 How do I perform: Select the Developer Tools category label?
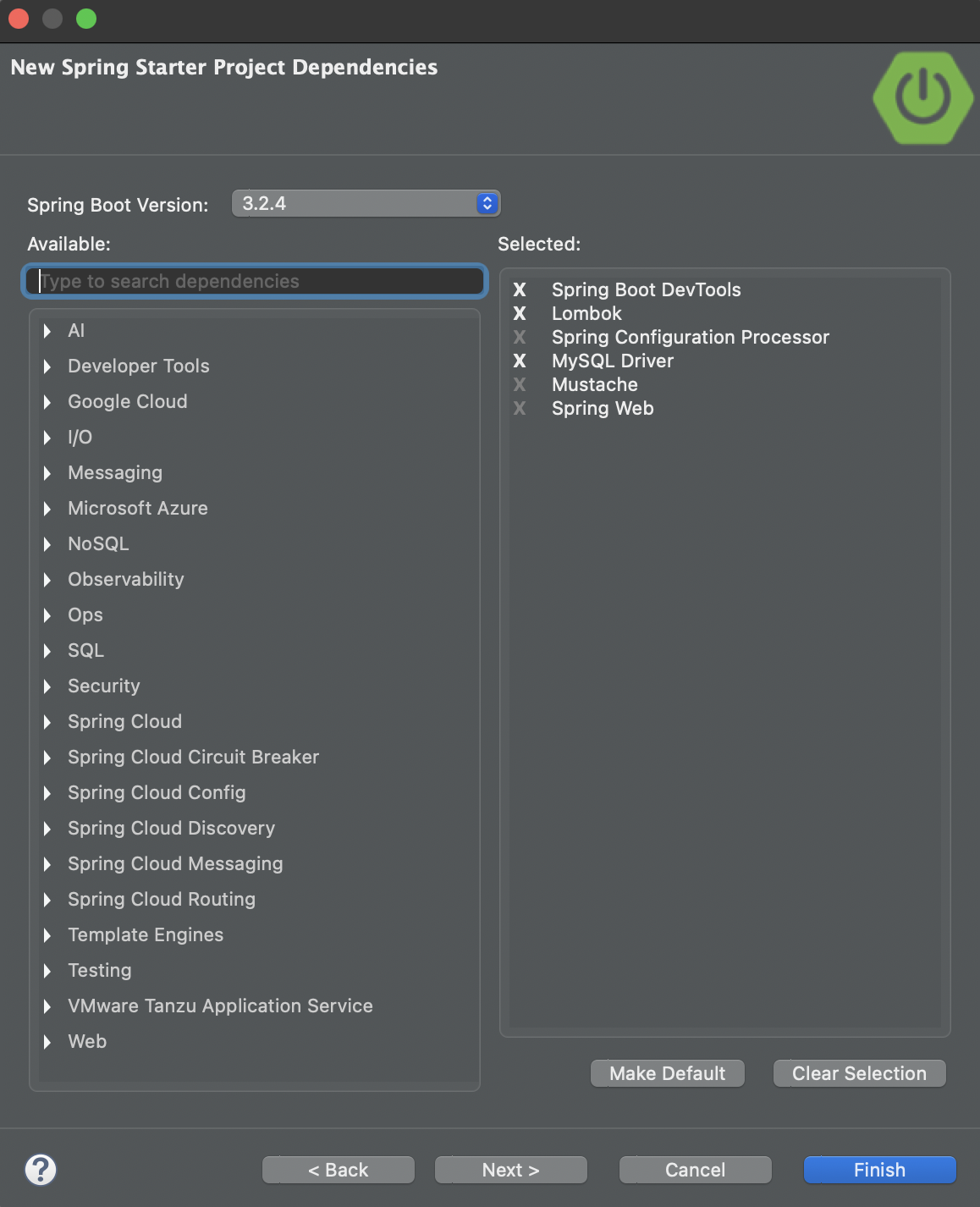139,367
